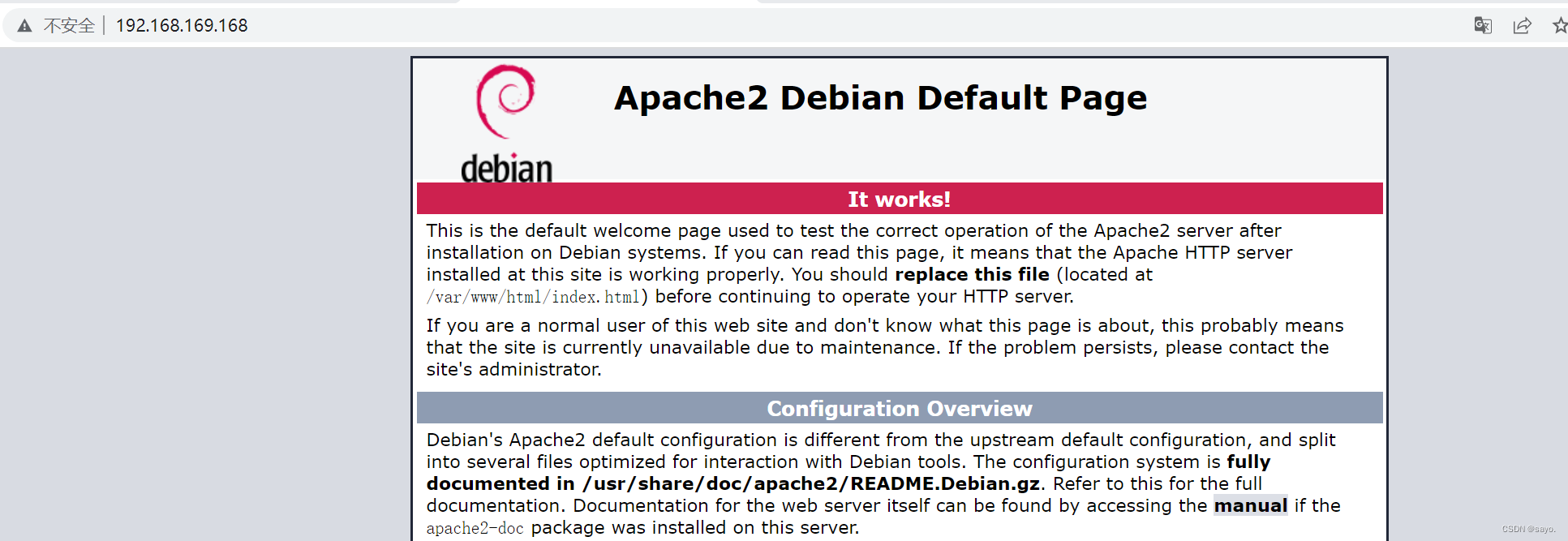Click the debian wordmark under the logo

pos(506,168)
